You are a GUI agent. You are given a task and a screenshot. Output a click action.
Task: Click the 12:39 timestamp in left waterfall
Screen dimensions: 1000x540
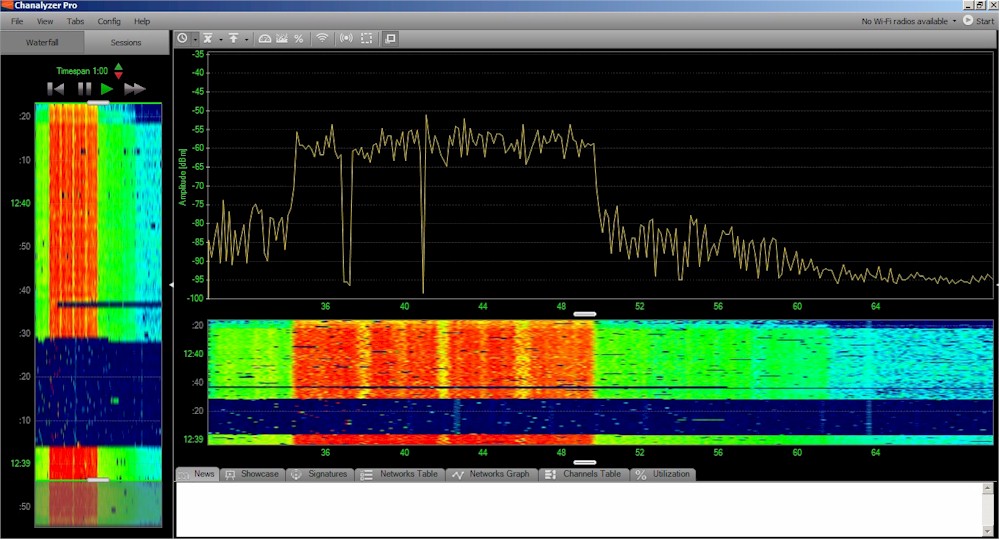[20, 463]
